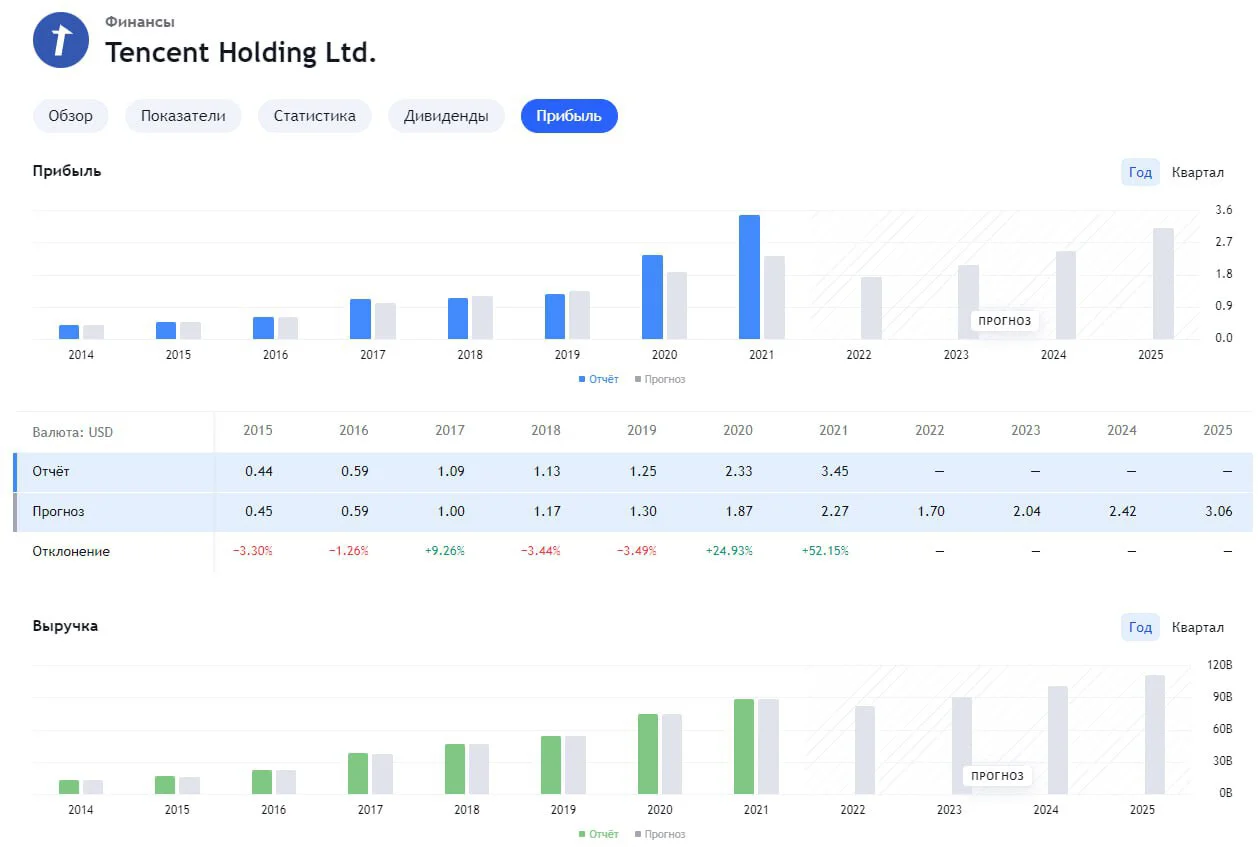Toggle Отчёт legend in Прибыль chart
1258x847 pixels.
click(x=598, y=379)
